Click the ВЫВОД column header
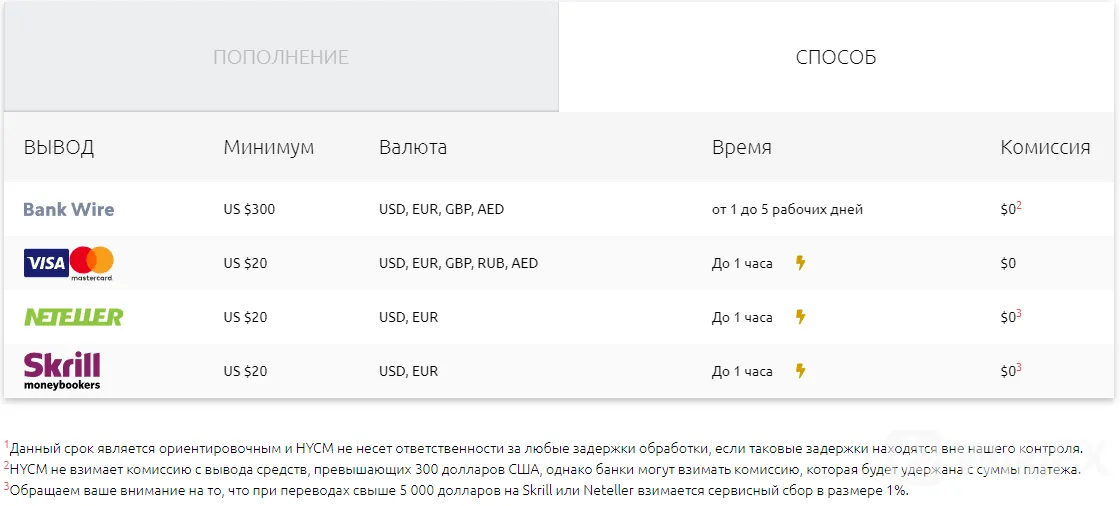Screen dimensions: 1120x506 (59, 148)
